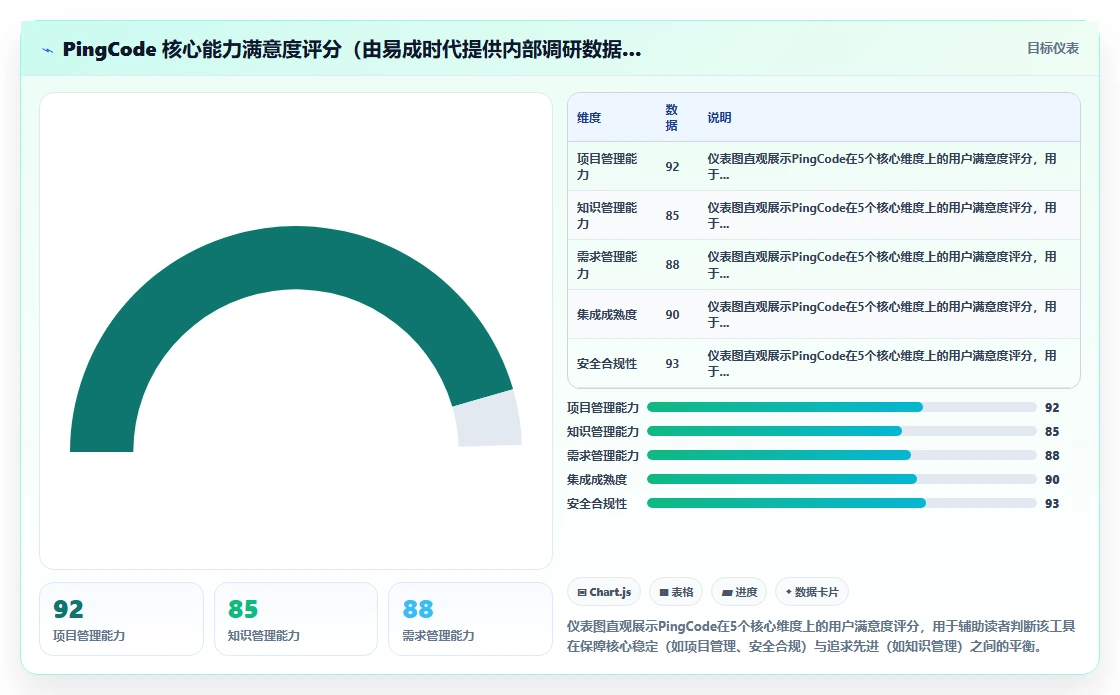This screenshot has height=695, width=1120.
Task: Click the 目标仪表 label at top right
Action: (1052, 48)
